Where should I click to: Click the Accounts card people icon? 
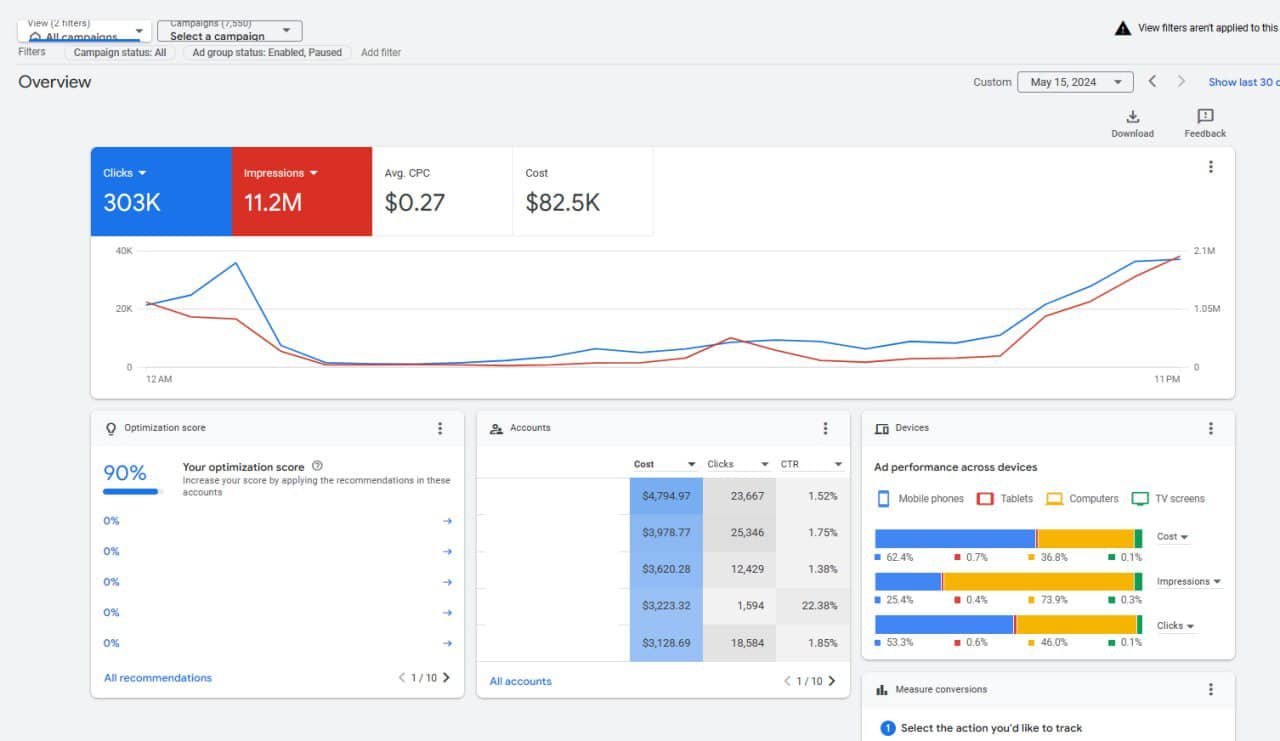(496, 428)
